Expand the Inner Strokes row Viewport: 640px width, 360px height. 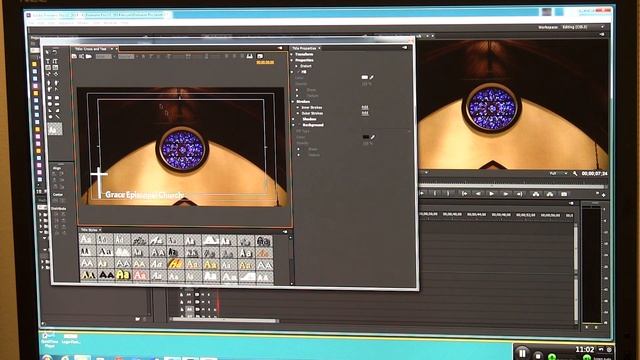[x=298, y=107]
